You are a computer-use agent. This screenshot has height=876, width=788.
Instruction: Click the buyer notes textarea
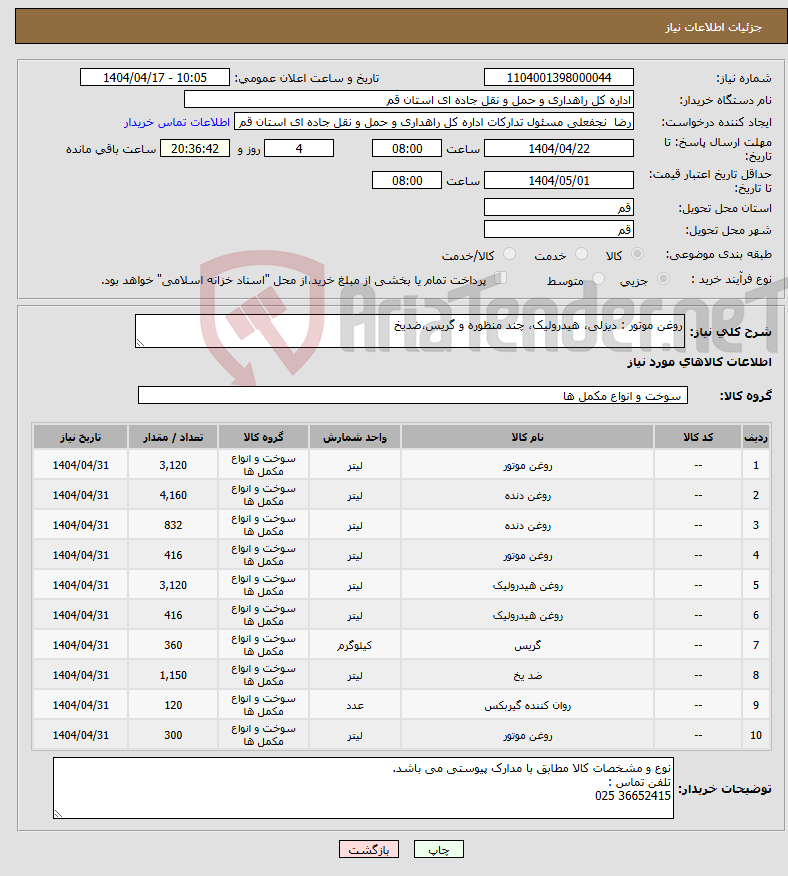pyautogui.click(x=363, y=788)
